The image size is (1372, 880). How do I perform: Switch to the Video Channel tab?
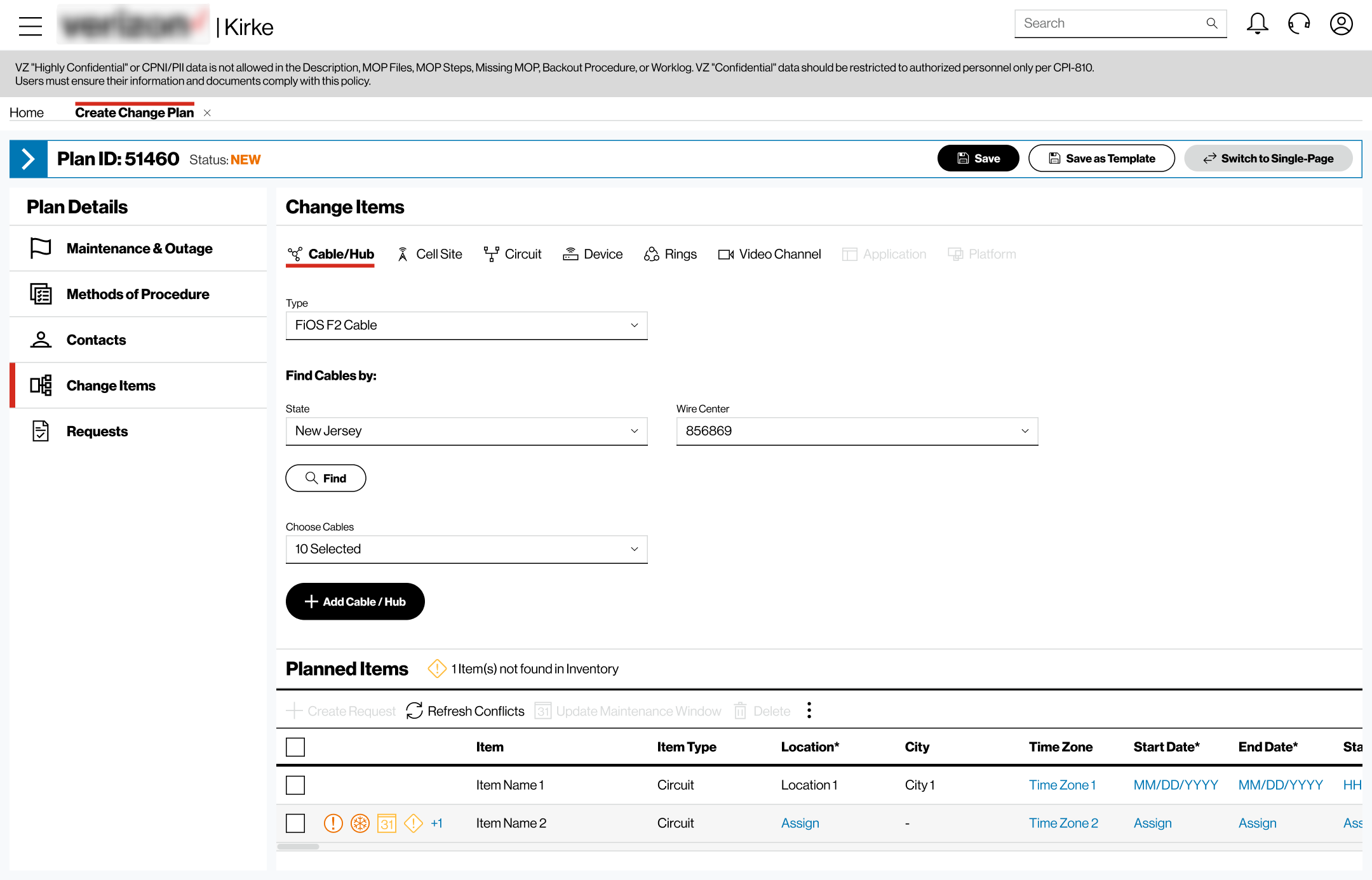point(769,255)
